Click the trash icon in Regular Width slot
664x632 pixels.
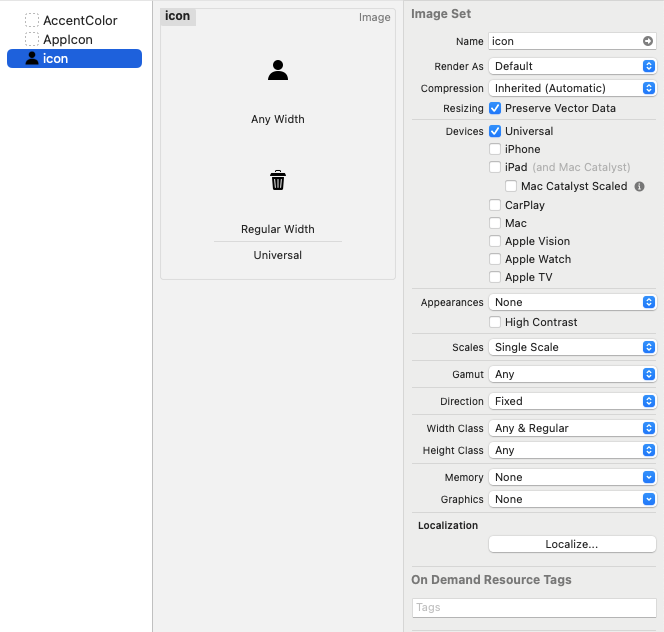click(278, 180)
